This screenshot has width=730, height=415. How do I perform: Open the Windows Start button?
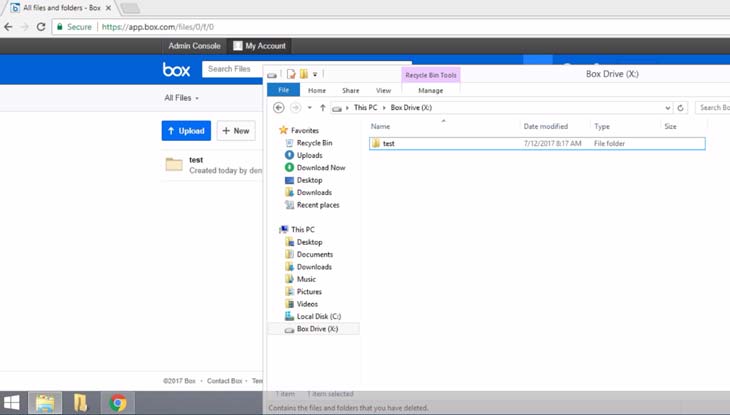point(12,403)
